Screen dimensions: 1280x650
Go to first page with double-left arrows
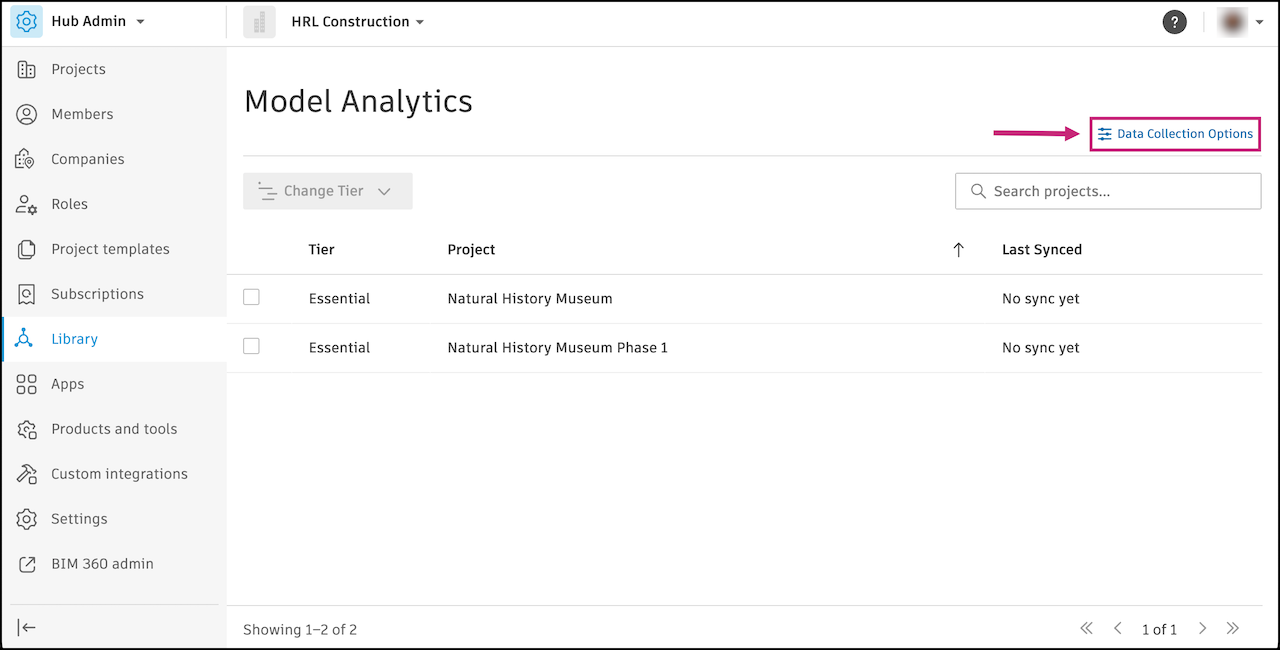click(1086, 628)
